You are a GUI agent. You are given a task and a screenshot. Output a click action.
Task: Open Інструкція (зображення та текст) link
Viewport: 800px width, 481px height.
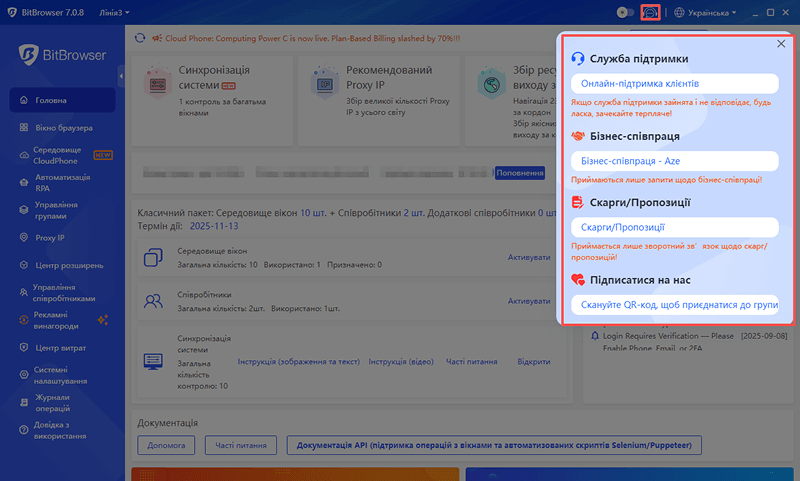[298, 361]
